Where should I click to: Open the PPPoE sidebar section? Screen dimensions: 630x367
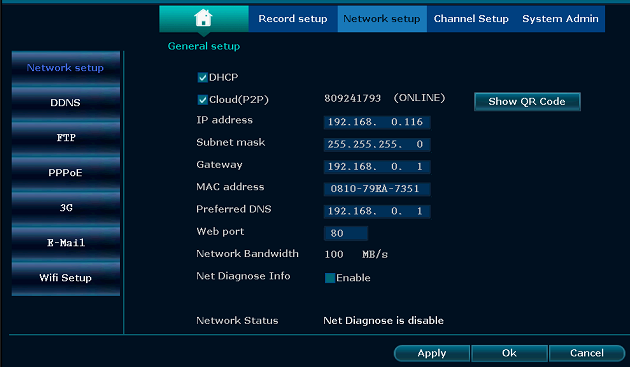click(x=65, y=172)
